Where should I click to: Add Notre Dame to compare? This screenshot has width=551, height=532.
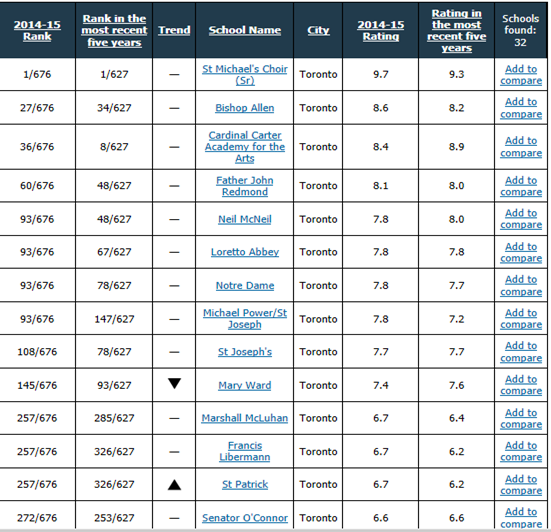pyautogui.click(x=521, y=286)
